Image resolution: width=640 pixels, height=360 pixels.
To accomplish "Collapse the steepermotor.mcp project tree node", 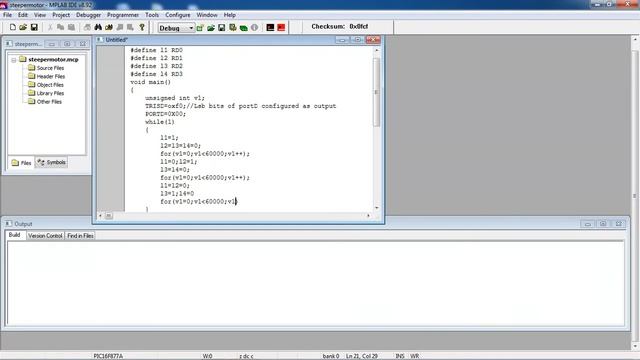I will 14,60.
